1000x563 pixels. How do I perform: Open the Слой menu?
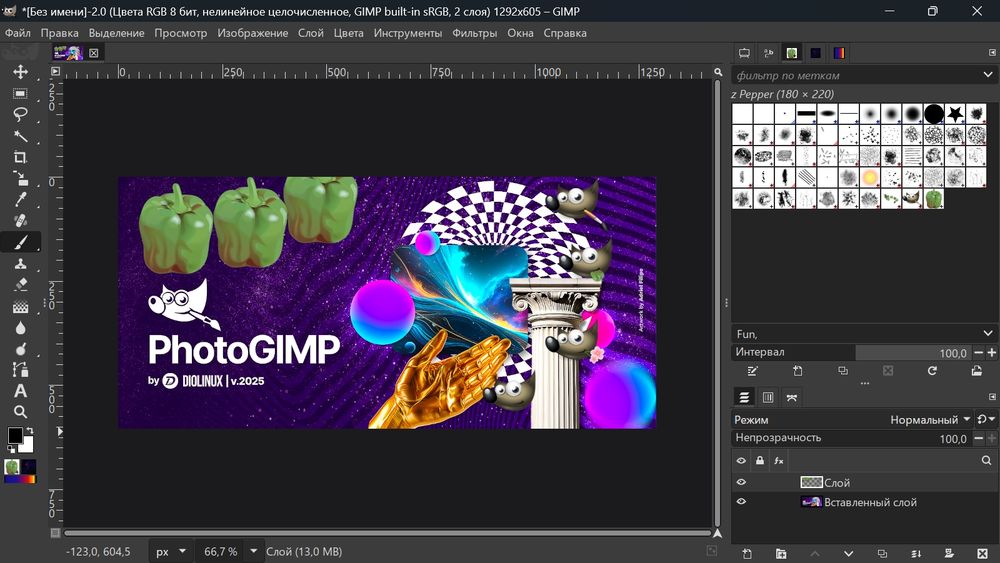[x=311, y=33]
